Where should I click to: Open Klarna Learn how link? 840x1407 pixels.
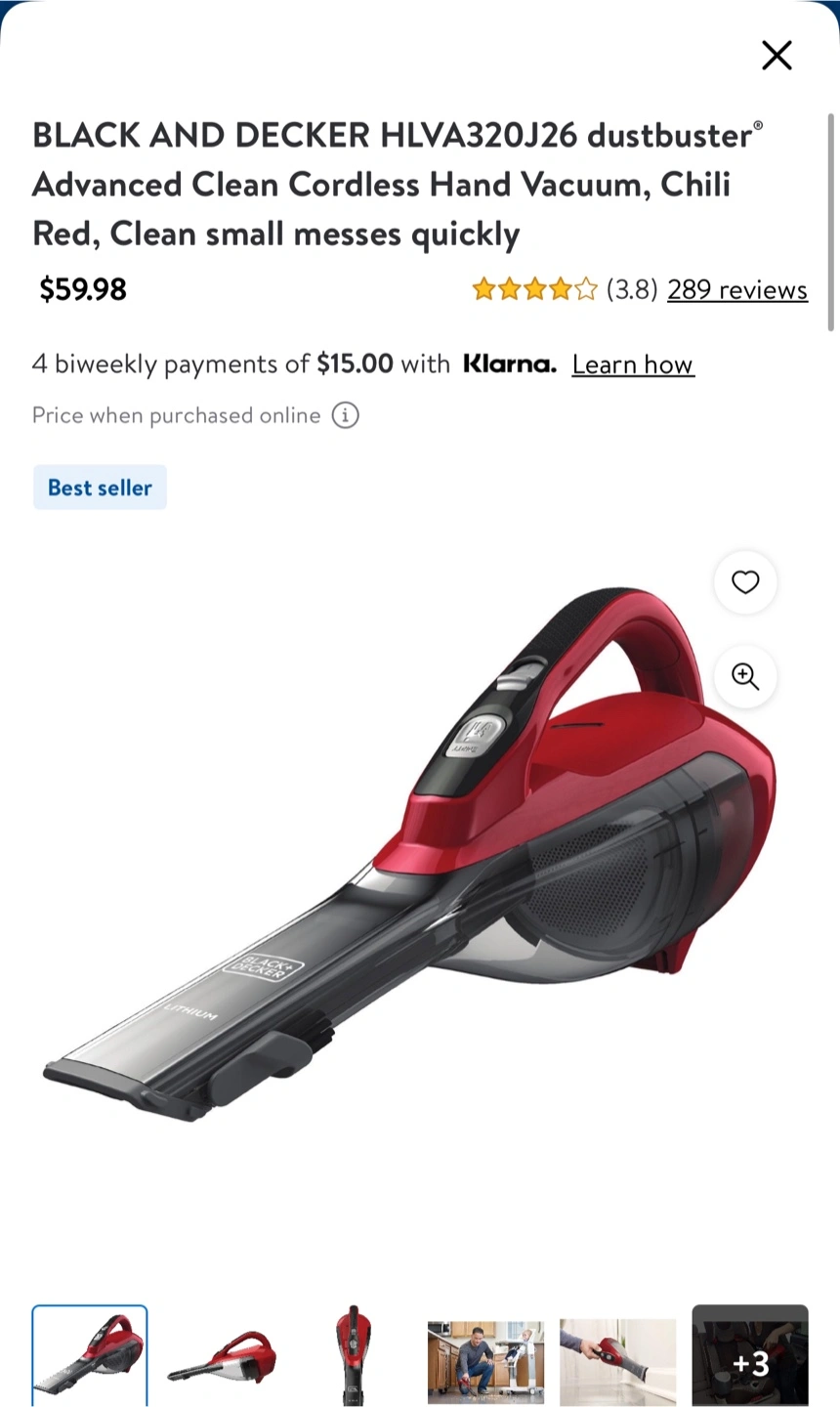pyautogui.click(x=633, y=364)
